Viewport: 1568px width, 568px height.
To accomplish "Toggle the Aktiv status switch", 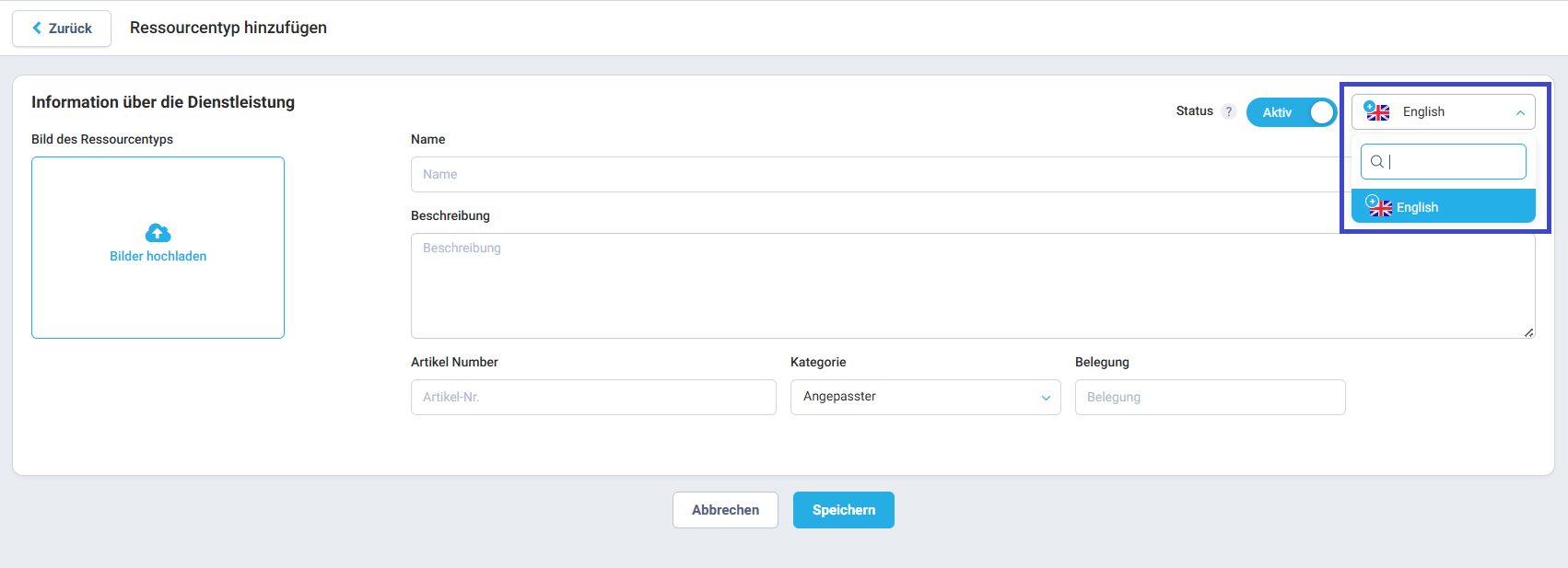I will pos(1292,112).
